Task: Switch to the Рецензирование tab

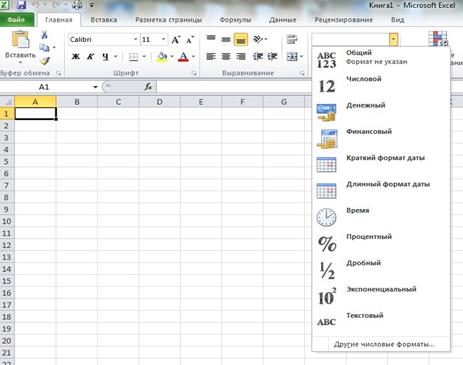Action: coord(344,20)
